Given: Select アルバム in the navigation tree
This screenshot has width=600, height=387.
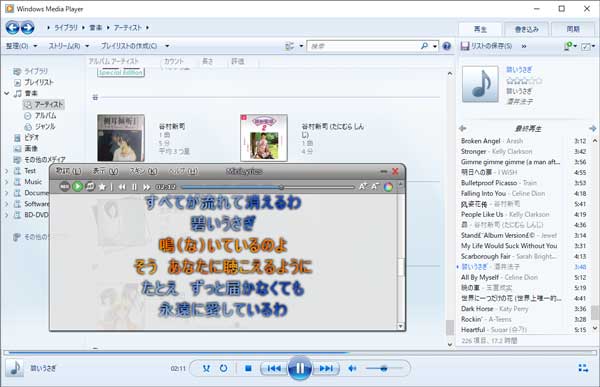Looking at the screenshot, I should pos(40,115).
